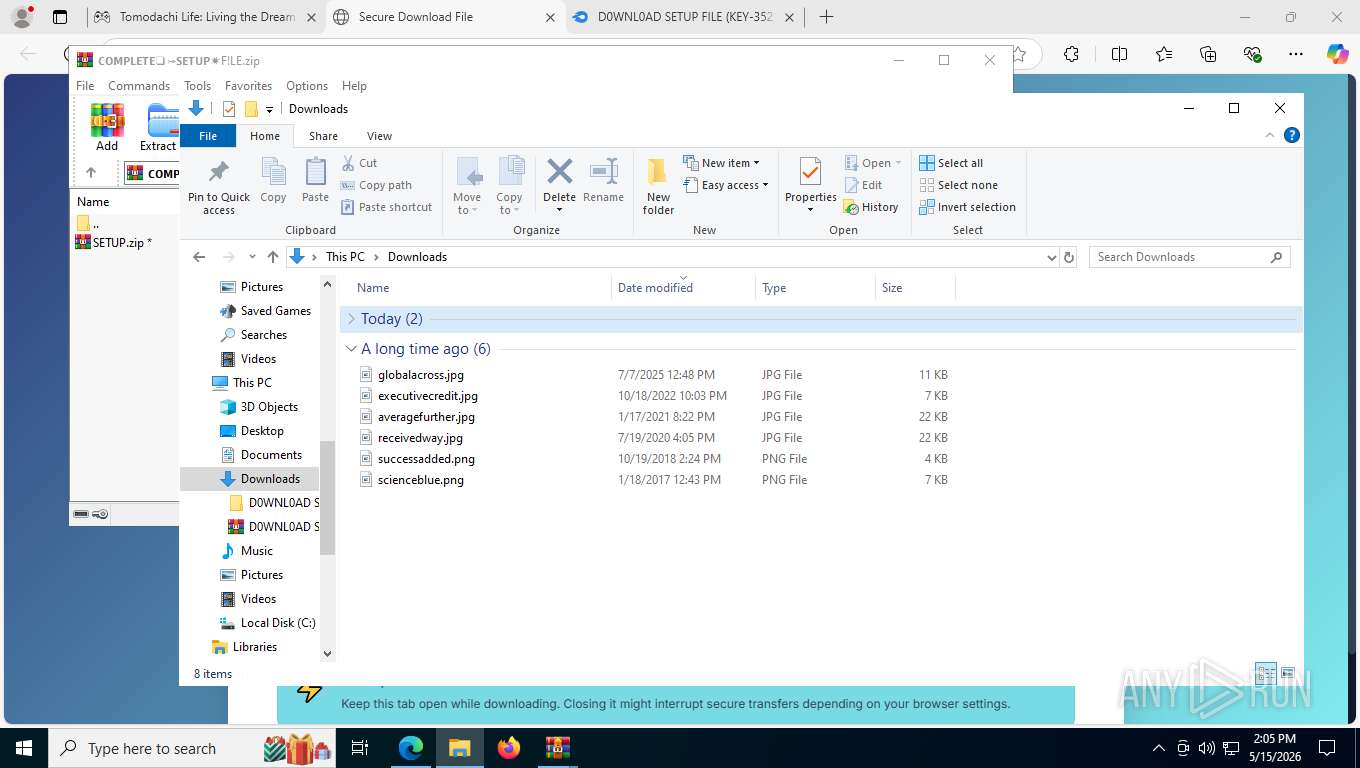Open the File tab in explorer
The height and width of the screenshot is (768, 1360).
208,136
